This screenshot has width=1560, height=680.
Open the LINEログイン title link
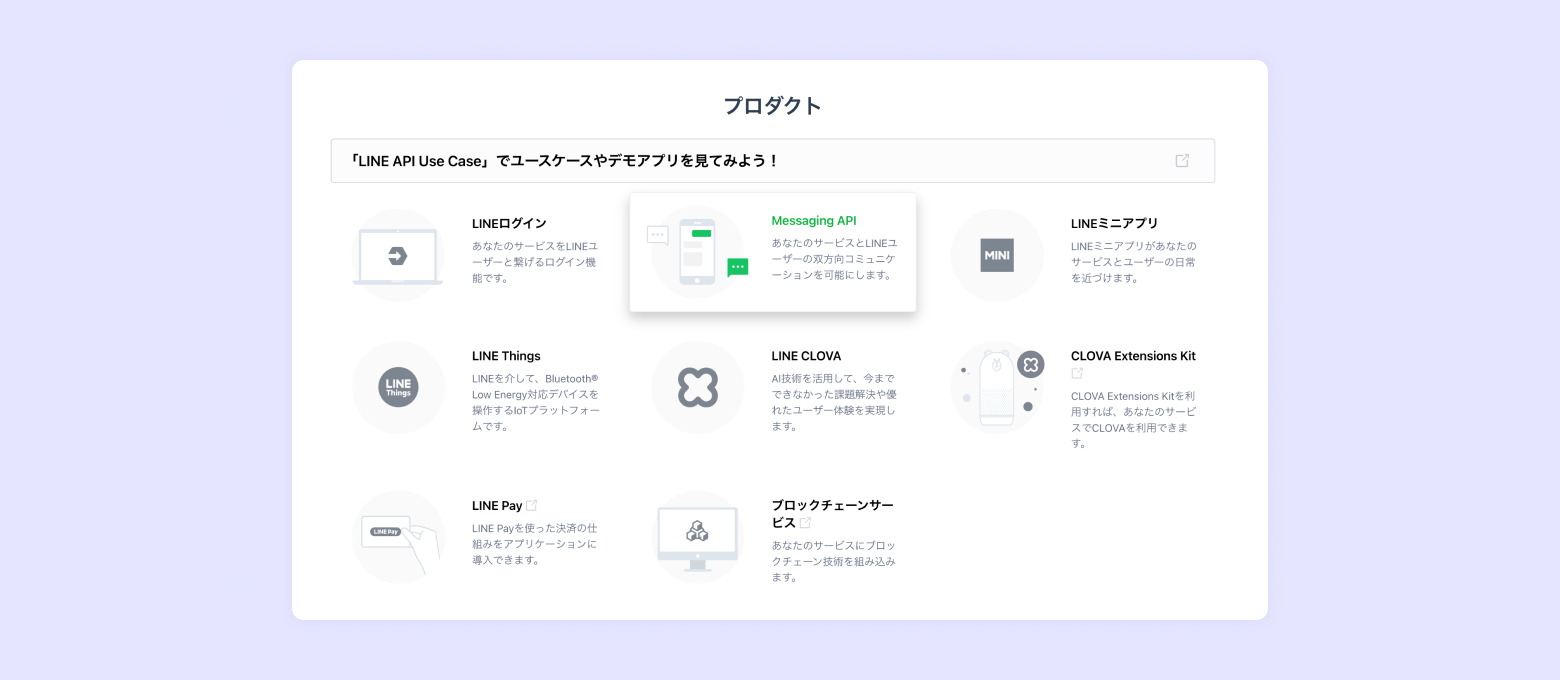click(509, 224)
